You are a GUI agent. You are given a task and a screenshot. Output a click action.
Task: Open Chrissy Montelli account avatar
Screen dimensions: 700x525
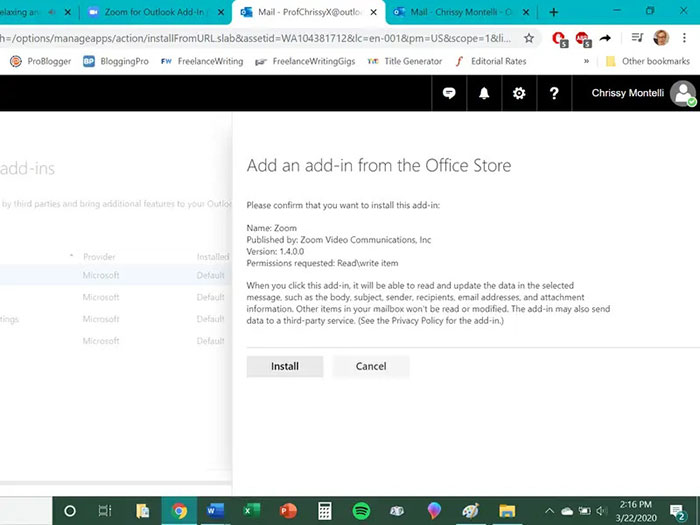point(683,93)
